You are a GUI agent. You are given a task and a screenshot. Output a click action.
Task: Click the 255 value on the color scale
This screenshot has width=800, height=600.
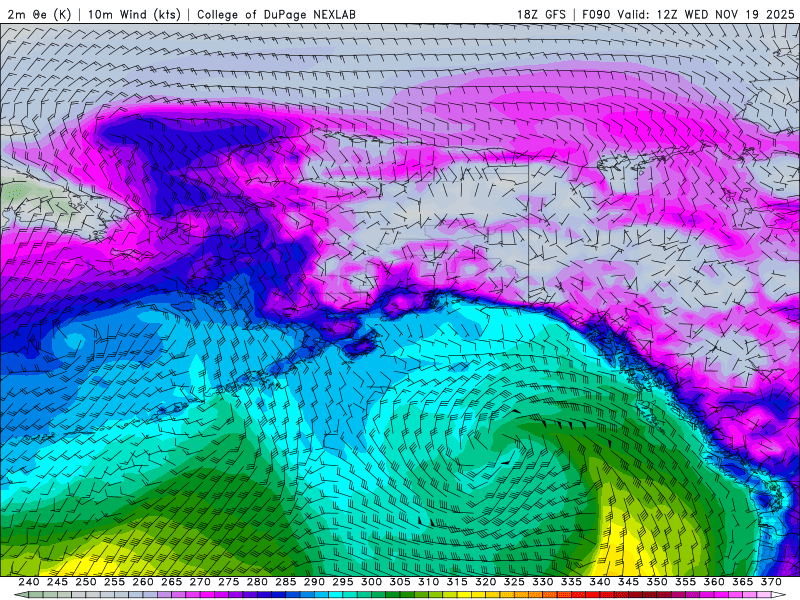pyautogui.click(x=114, y=582)
